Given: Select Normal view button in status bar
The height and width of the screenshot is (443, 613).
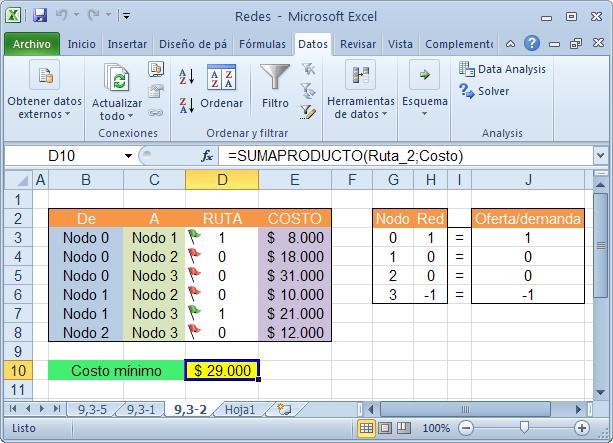Looking at the screenshot, I should tap(367, 428).
